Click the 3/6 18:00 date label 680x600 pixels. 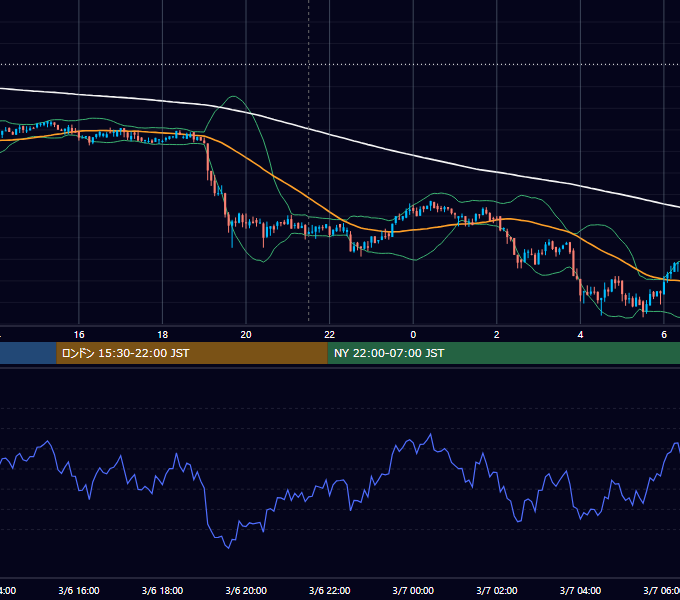162,590
